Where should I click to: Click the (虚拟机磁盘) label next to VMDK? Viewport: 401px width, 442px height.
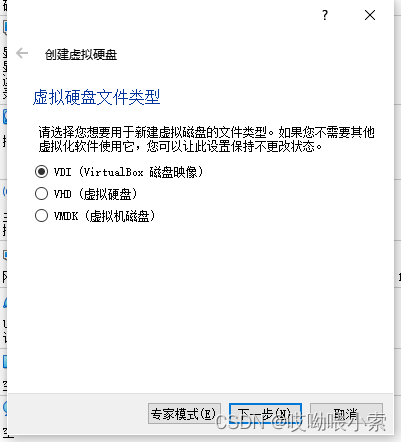tap(120, 216)
